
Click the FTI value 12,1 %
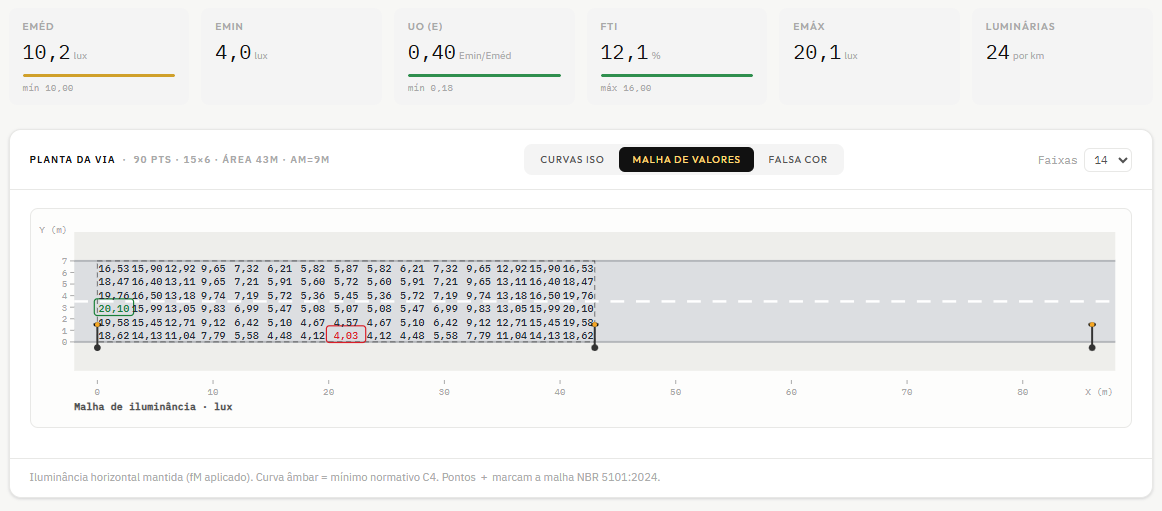pos(630,53)
